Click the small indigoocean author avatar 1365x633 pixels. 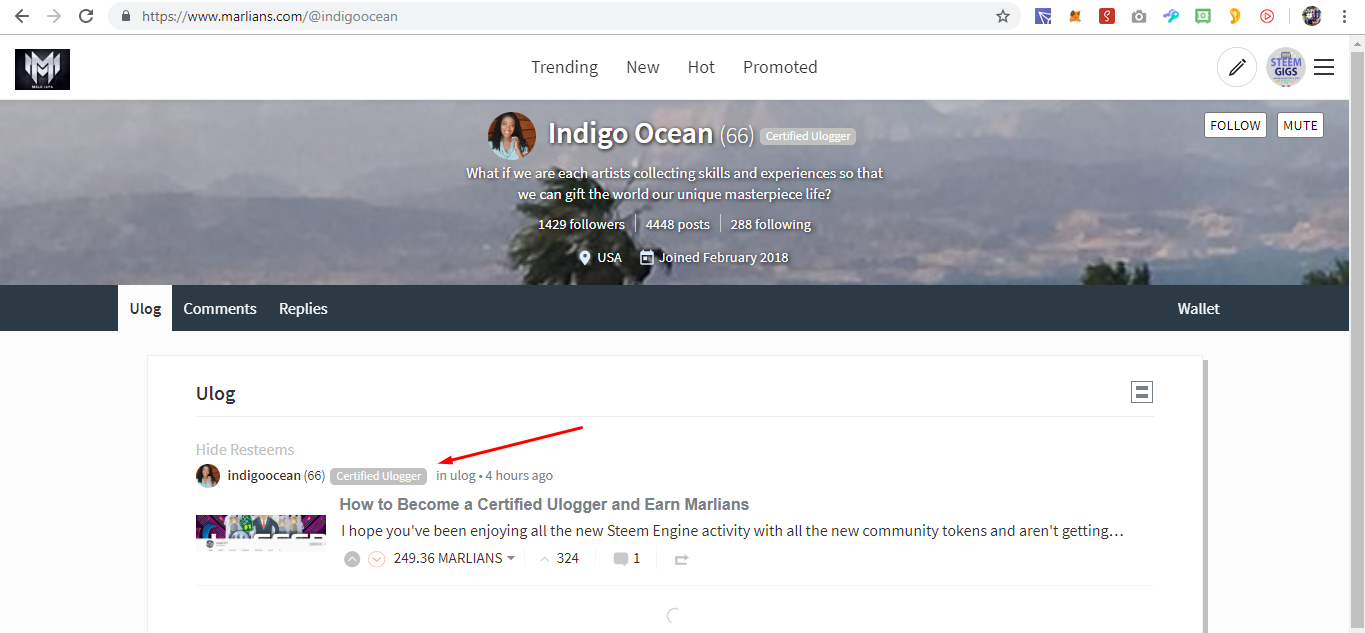point(208,475)
